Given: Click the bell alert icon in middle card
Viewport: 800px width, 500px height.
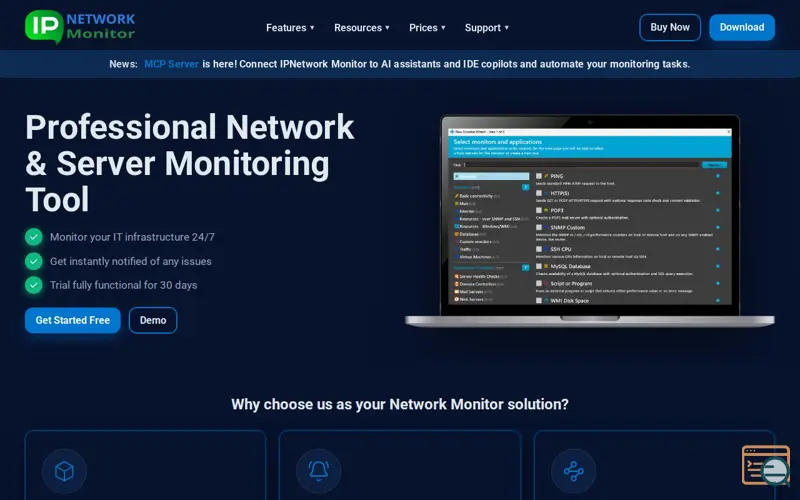Looking at the screenshot, I should (x=319, y=471).
